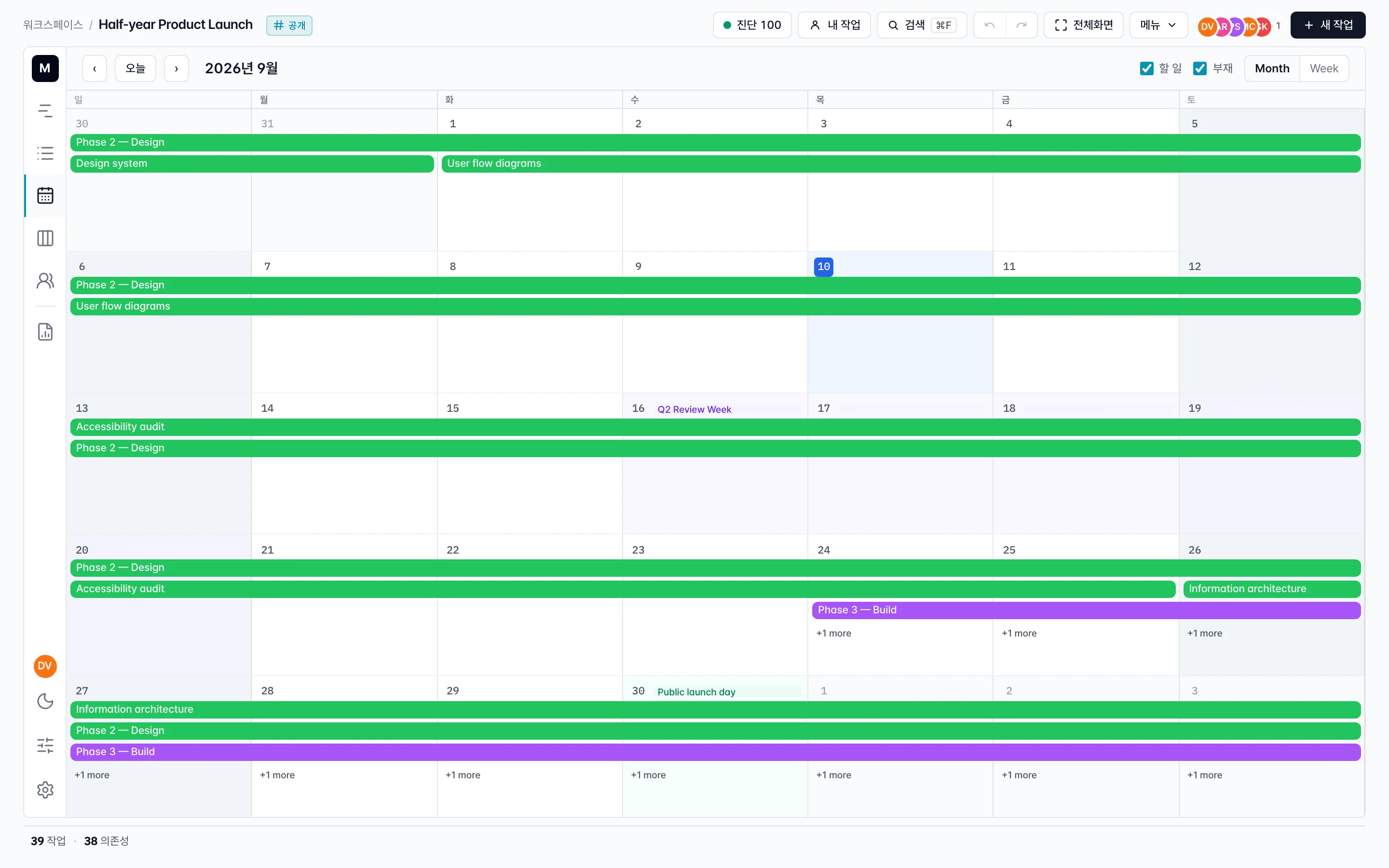Open Information architecture bar on September 26
The height and width of the screenshot is (868, 1389).
pyautogui.click(x=1272, y=589)
